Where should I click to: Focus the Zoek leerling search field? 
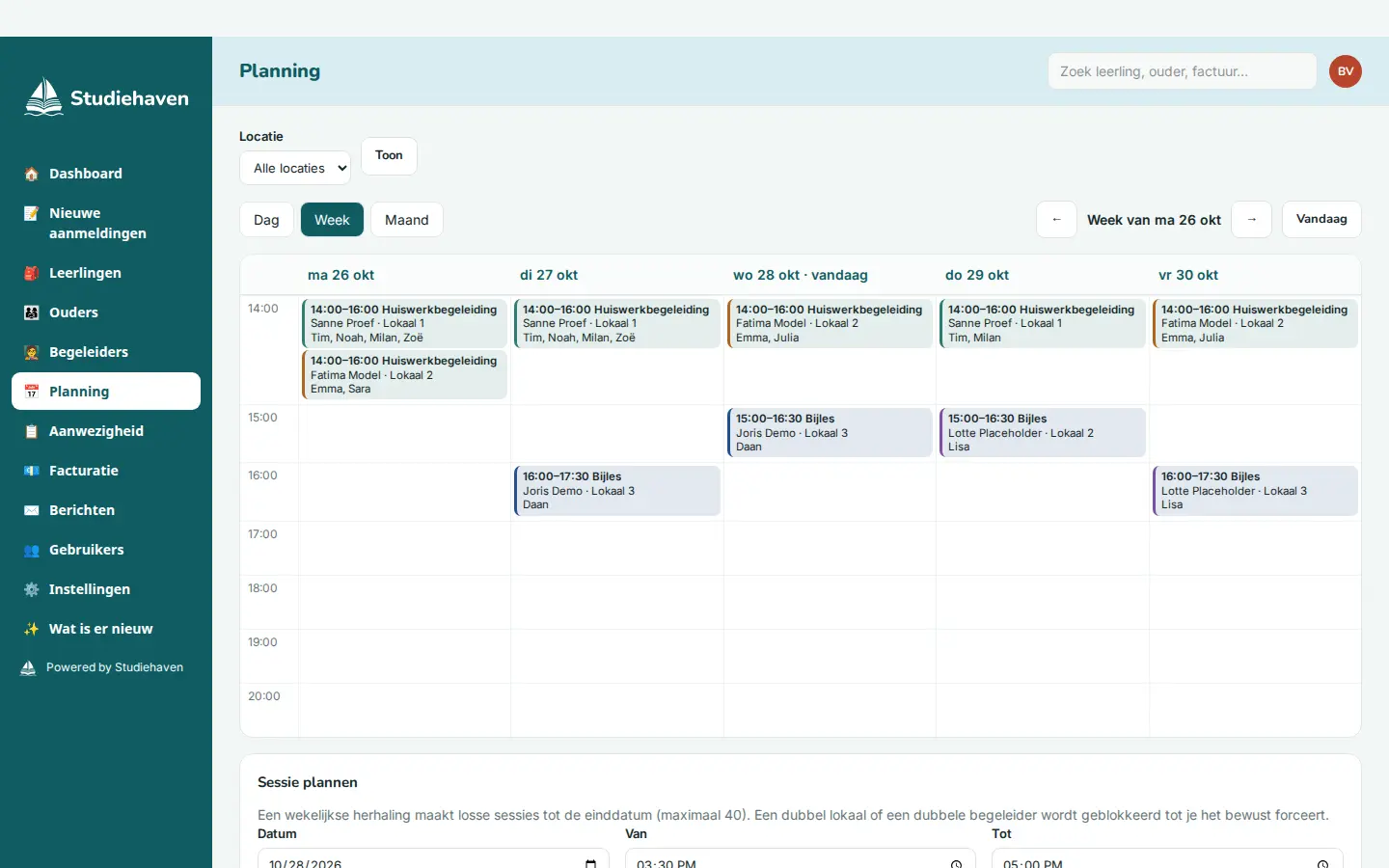coord(1183,71)
